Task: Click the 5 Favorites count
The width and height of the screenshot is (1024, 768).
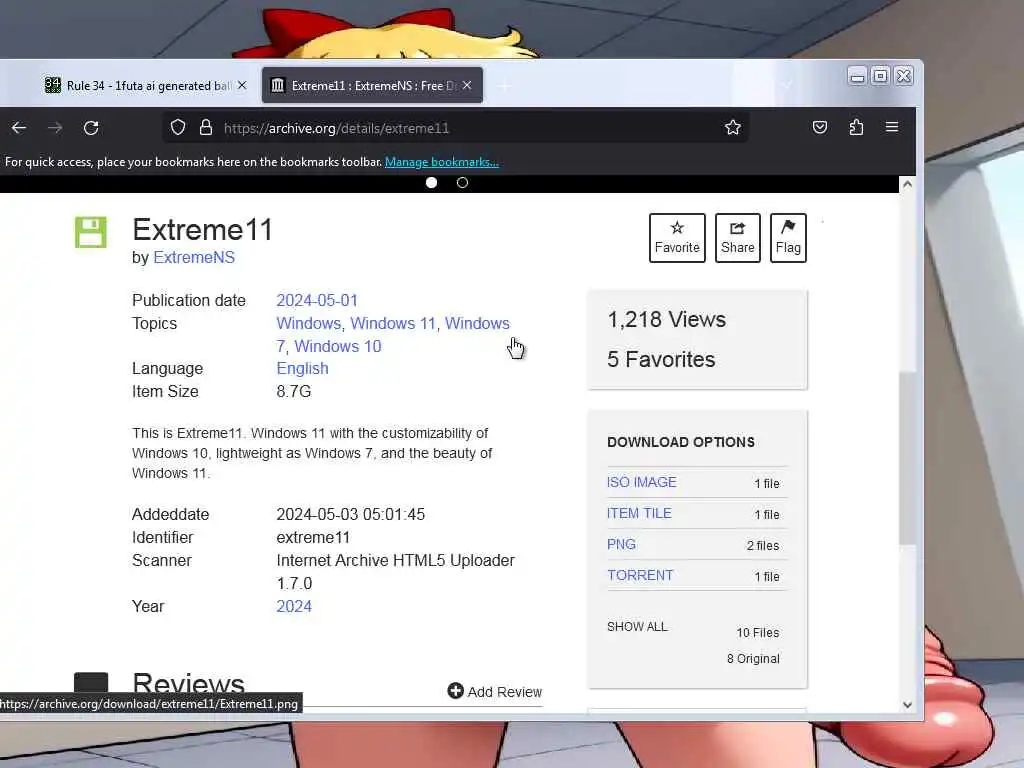Action: click(661, 359)
